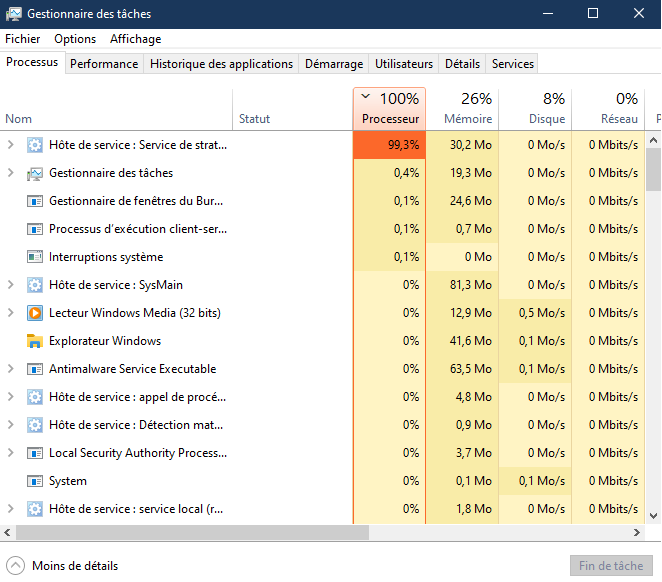Image resolution: width=662 pixels, height=582 pixels.
Task: Switch to the Détails tab
Action: 462,64
